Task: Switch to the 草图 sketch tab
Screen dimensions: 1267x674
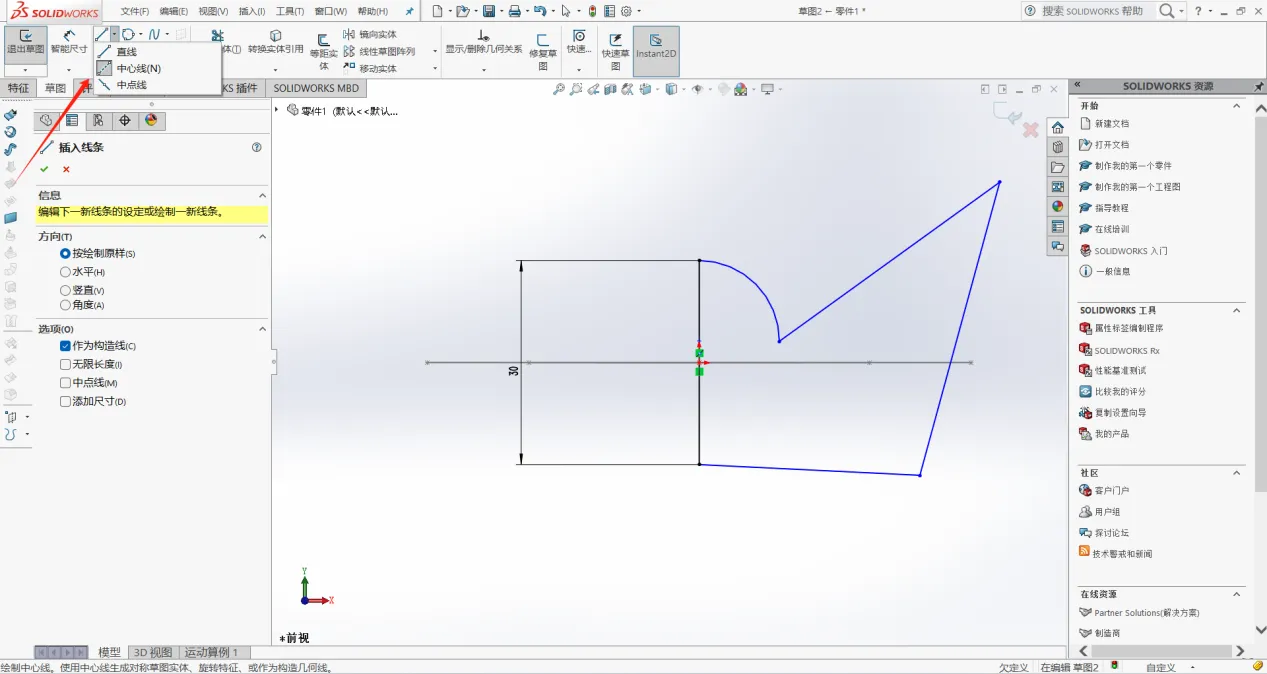Action: point(54,88)
